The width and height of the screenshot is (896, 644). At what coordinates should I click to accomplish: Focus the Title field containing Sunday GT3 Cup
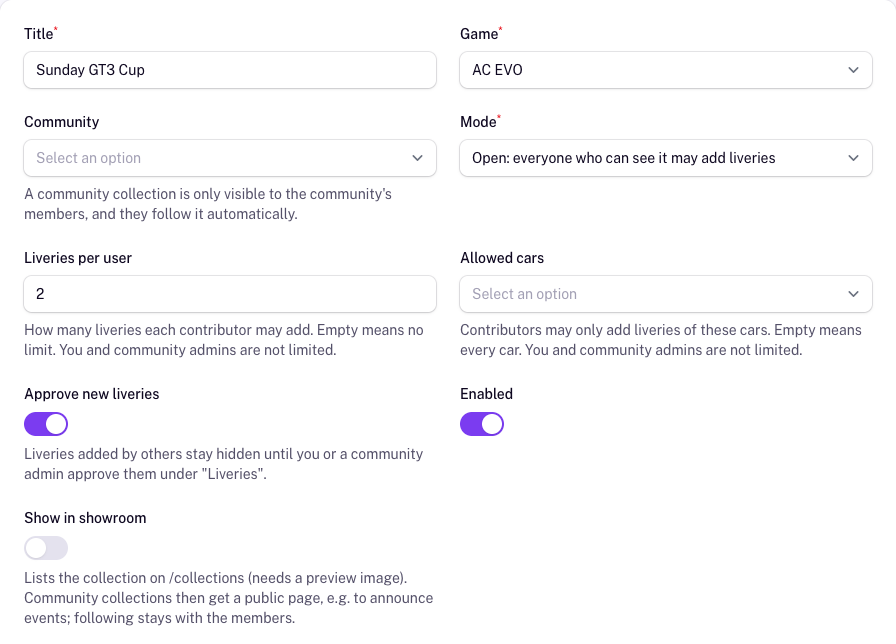click(x=230, y=70)
